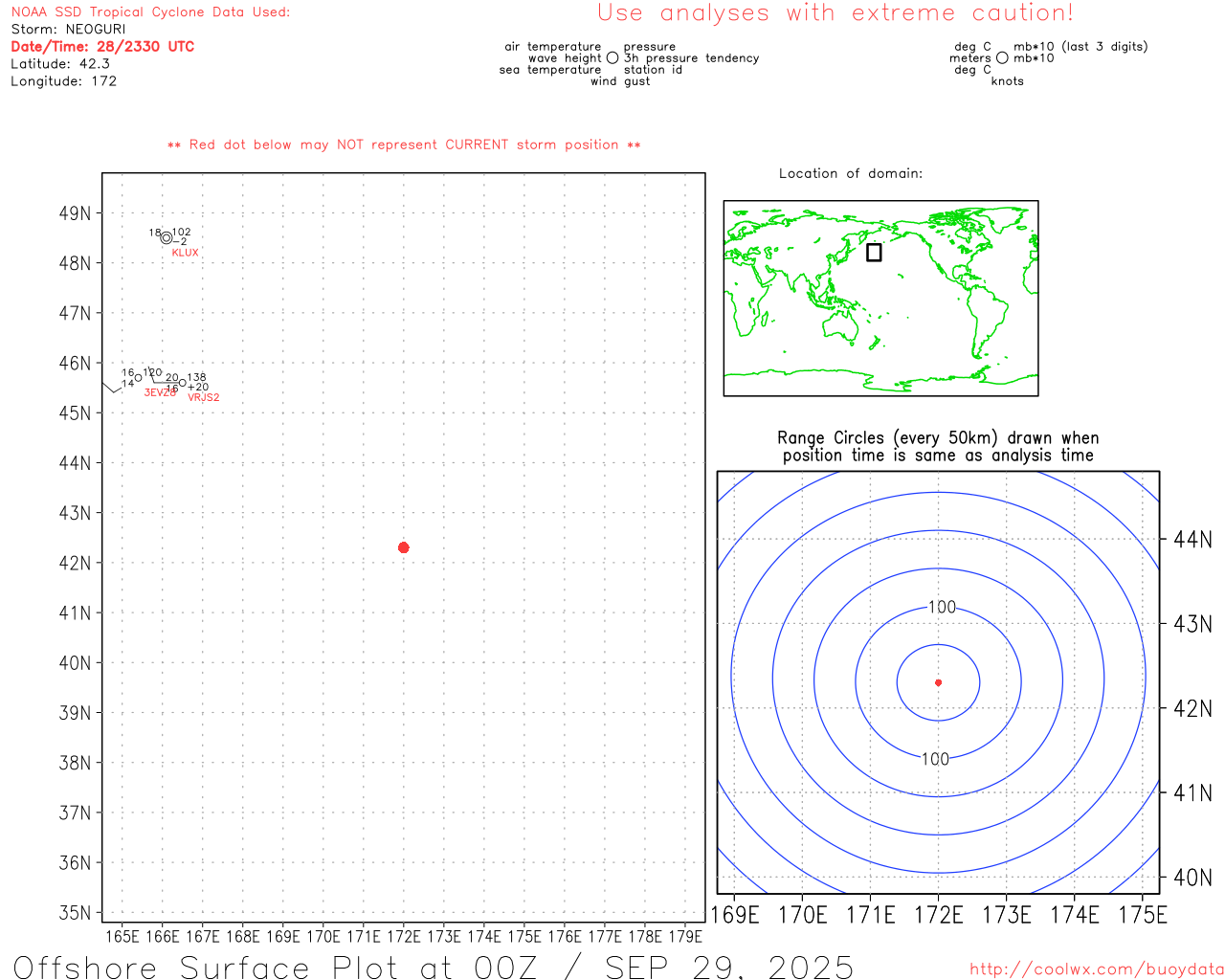
Task: Click the red storm position dot on main map
Action: coord(403,547)
